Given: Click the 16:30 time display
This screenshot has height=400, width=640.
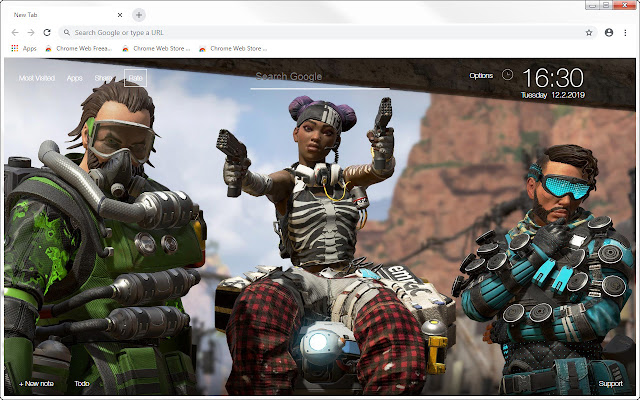Looking at the screenshot, I should click(553, 78).
